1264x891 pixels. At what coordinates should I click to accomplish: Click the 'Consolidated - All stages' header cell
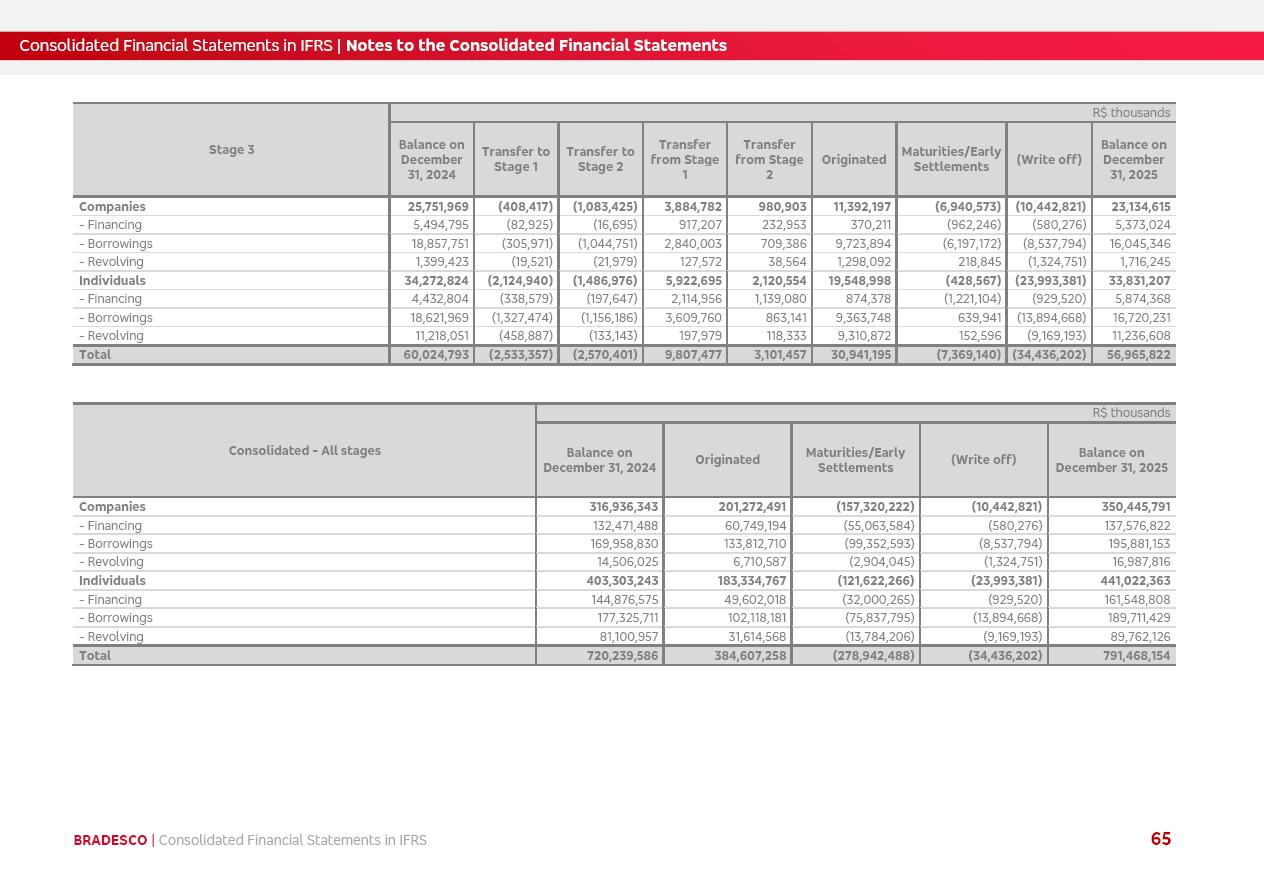pyautogui.click(x=304, y=451)
